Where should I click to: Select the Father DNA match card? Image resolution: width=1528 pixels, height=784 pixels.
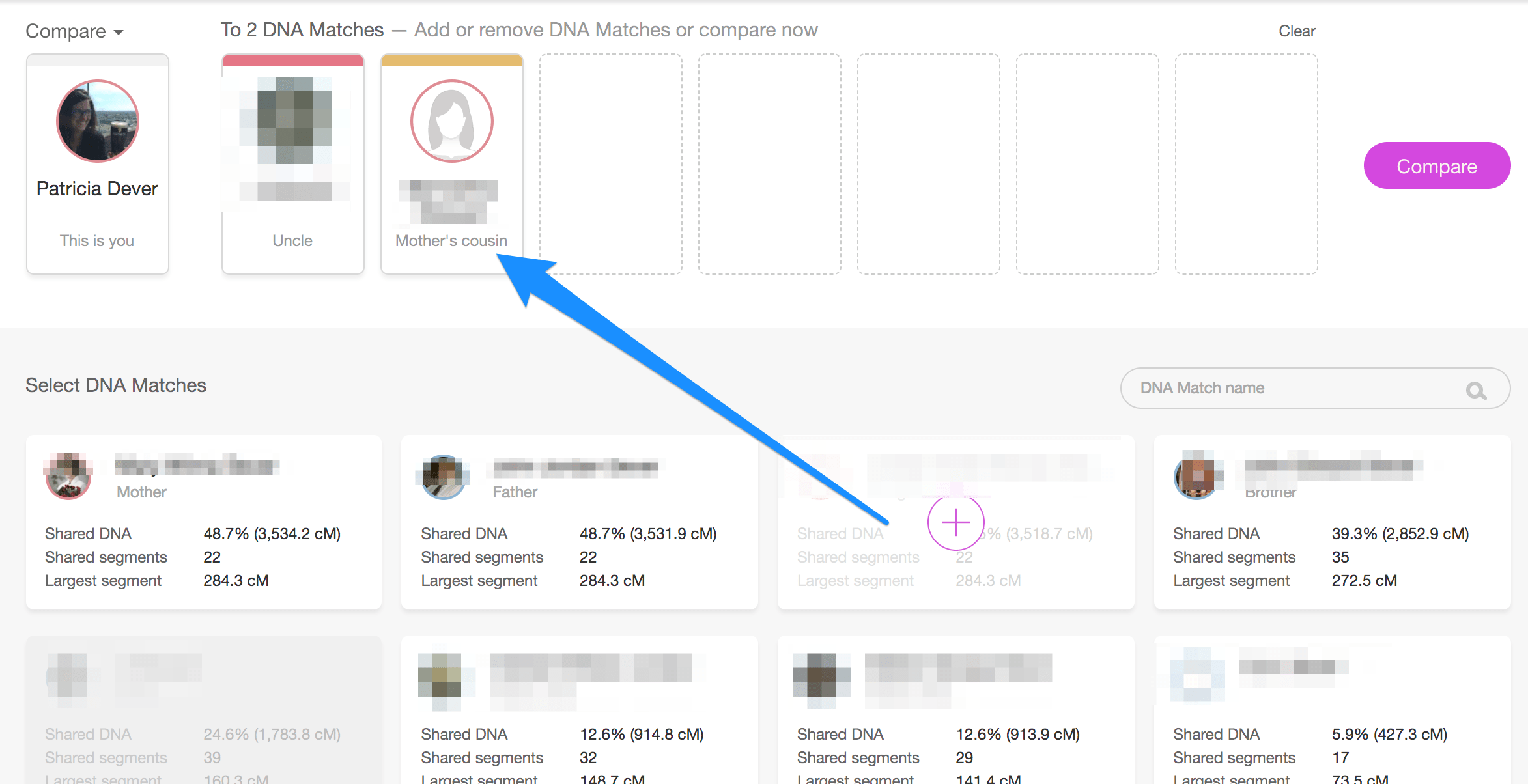pyautogui.click(x=579, y=522)
